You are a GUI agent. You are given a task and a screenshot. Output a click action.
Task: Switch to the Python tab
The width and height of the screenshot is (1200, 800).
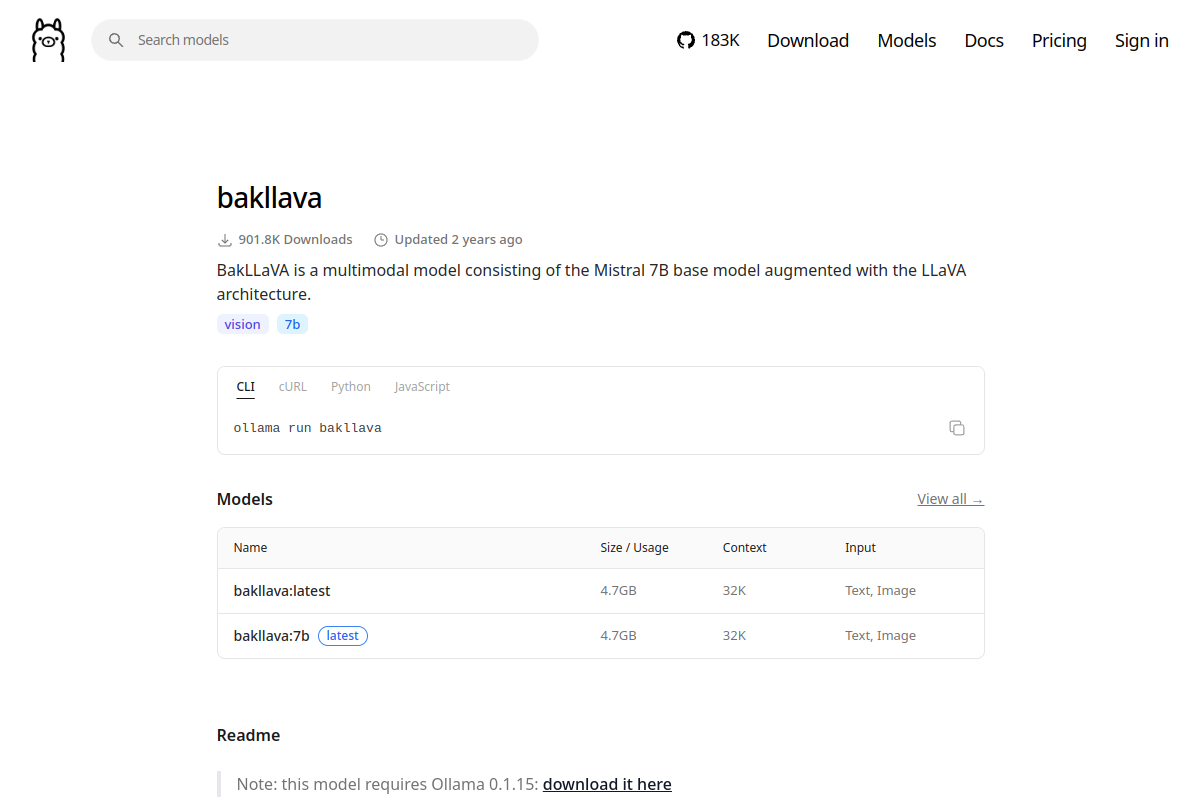(351, 387)
